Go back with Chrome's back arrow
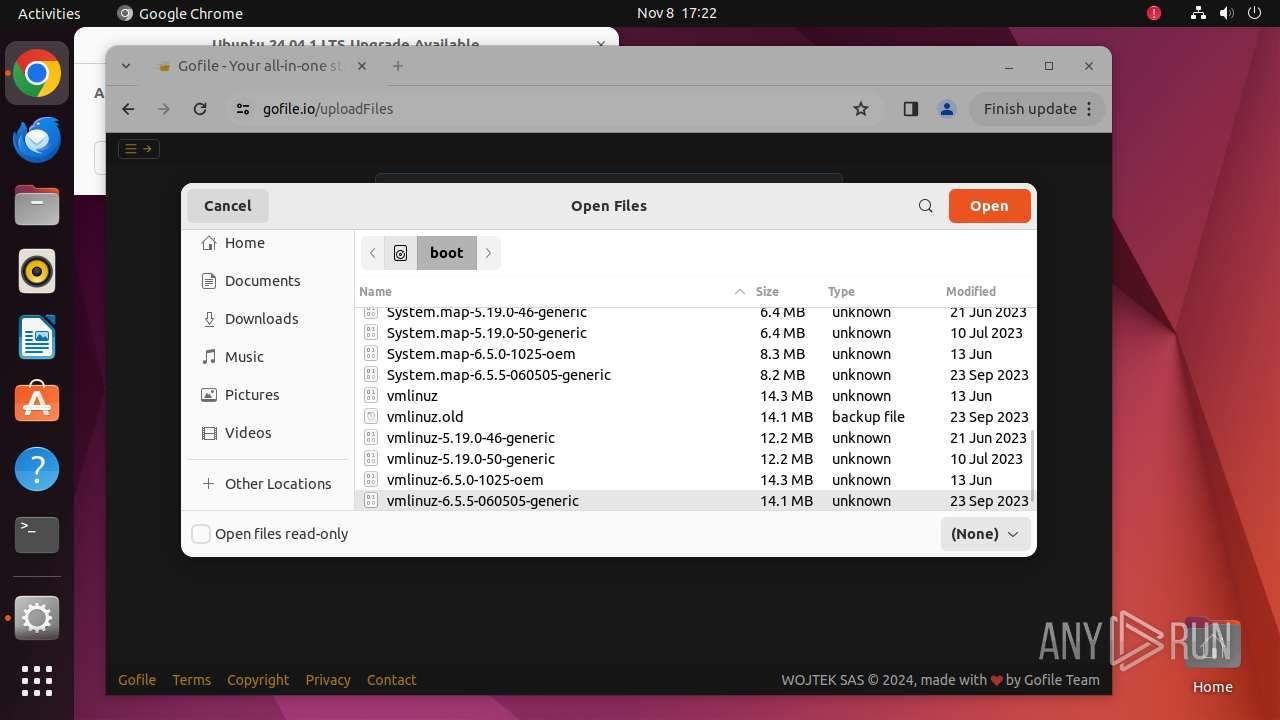 128,109
